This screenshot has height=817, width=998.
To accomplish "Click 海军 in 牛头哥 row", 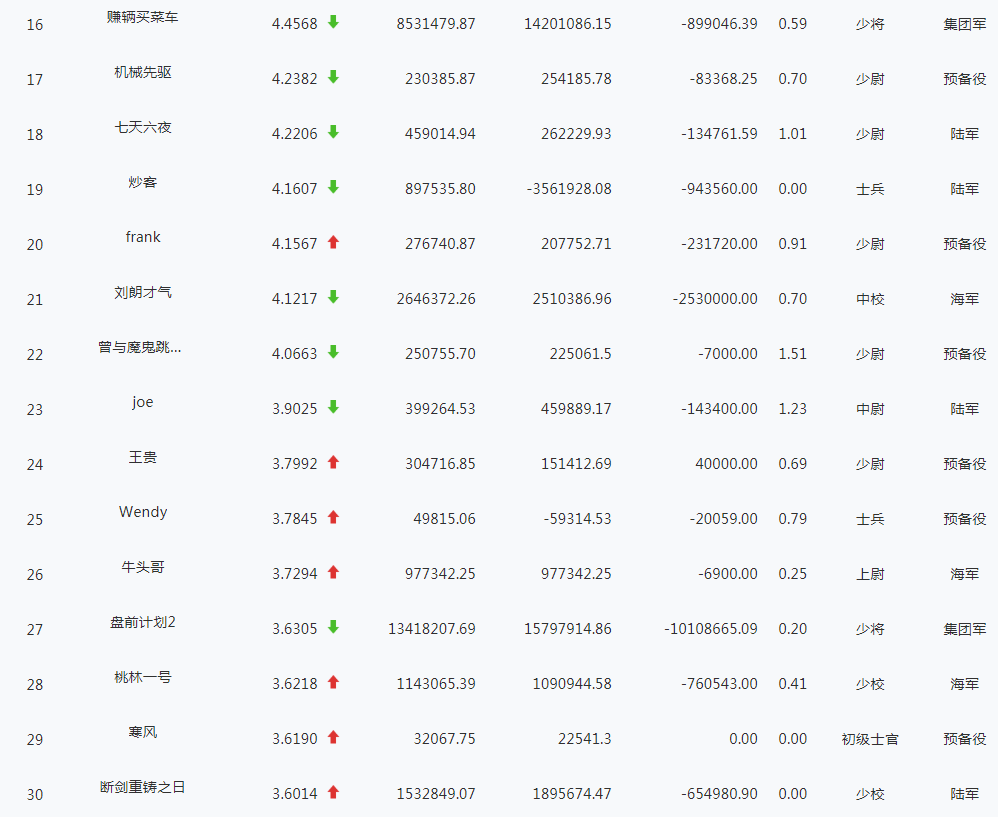I will (x=964, y=574).
